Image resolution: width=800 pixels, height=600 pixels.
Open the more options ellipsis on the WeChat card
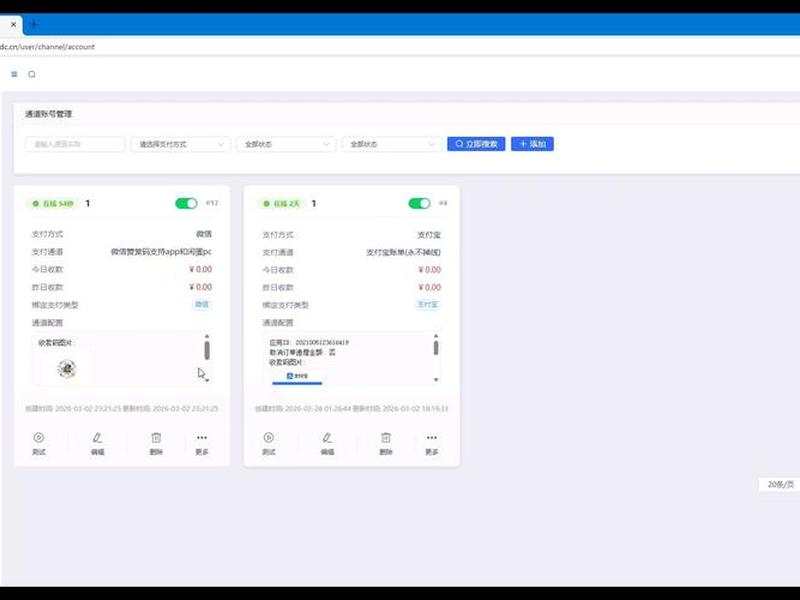(x=202, y=438)
